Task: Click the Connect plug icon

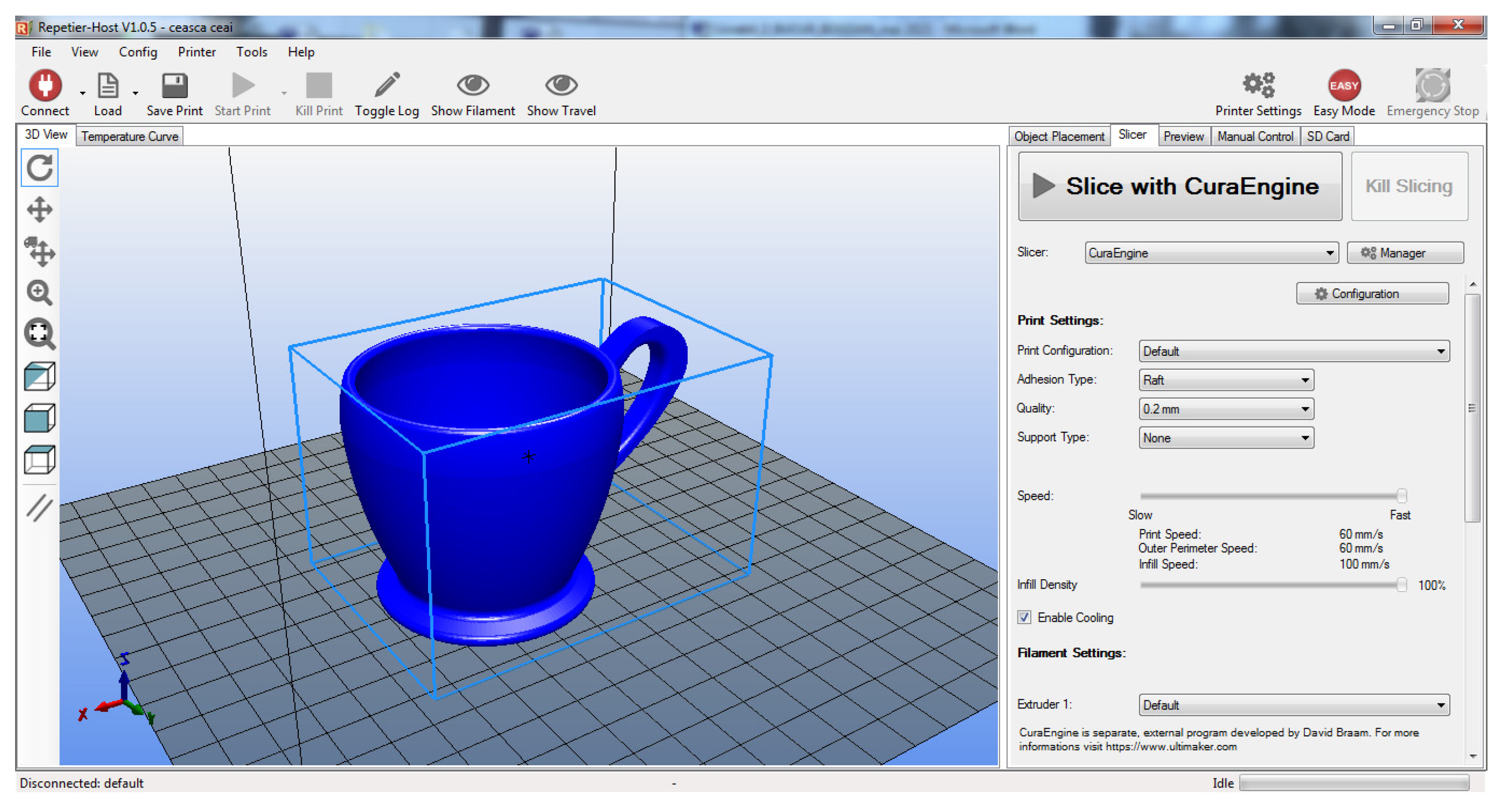Action: [x=45, y=86]
